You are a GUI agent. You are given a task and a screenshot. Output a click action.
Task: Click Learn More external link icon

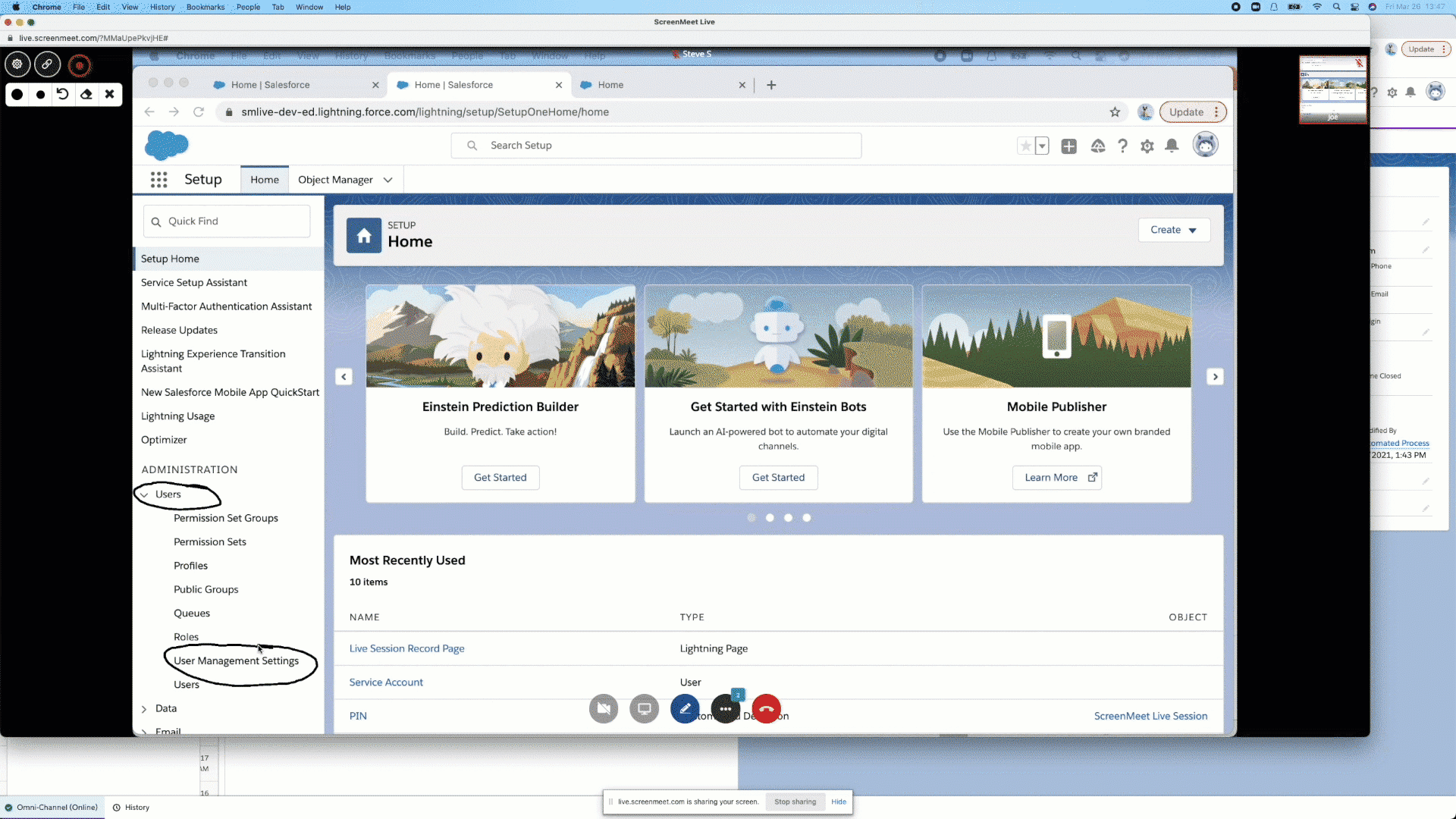[x=1093, y=478]
